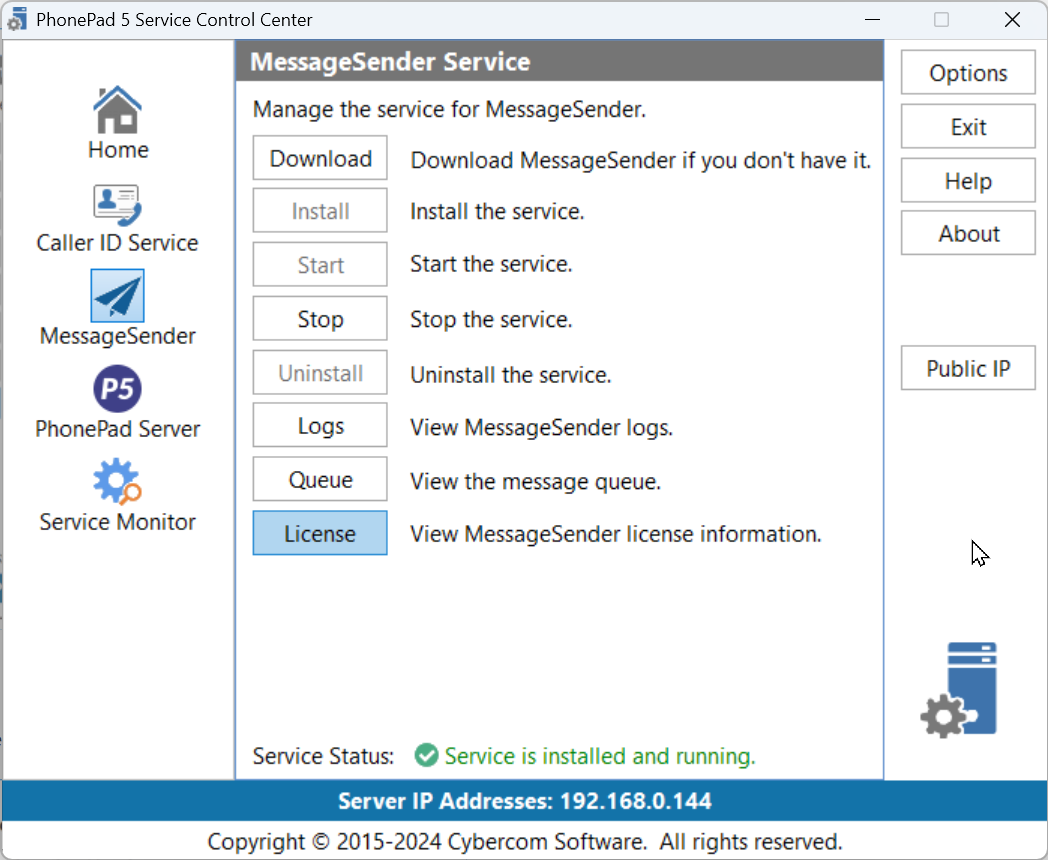
Task: Select the Caller ID Service icon
Action: coord(118,204)
